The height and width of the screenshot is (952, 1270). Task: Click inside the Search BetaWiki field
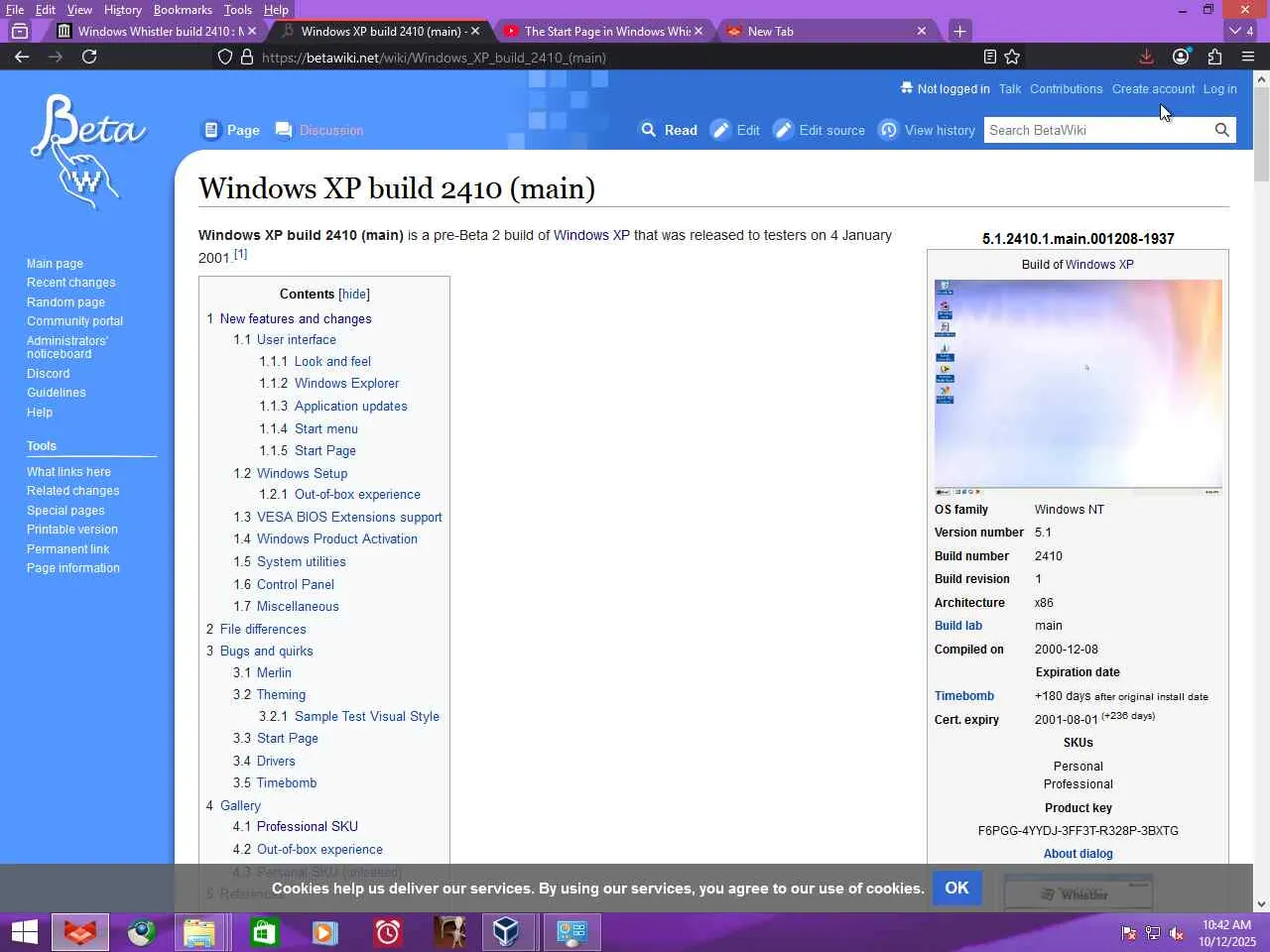1098,130
